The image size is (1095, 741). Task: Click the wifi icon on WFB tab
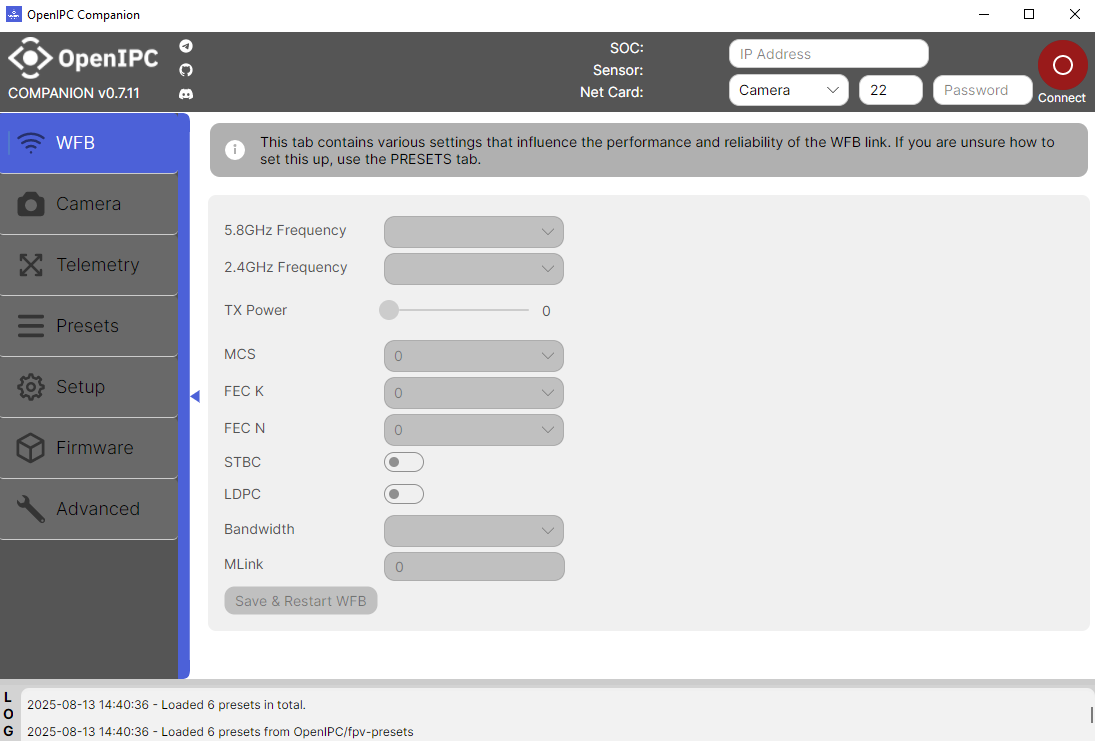click(31, 142)
